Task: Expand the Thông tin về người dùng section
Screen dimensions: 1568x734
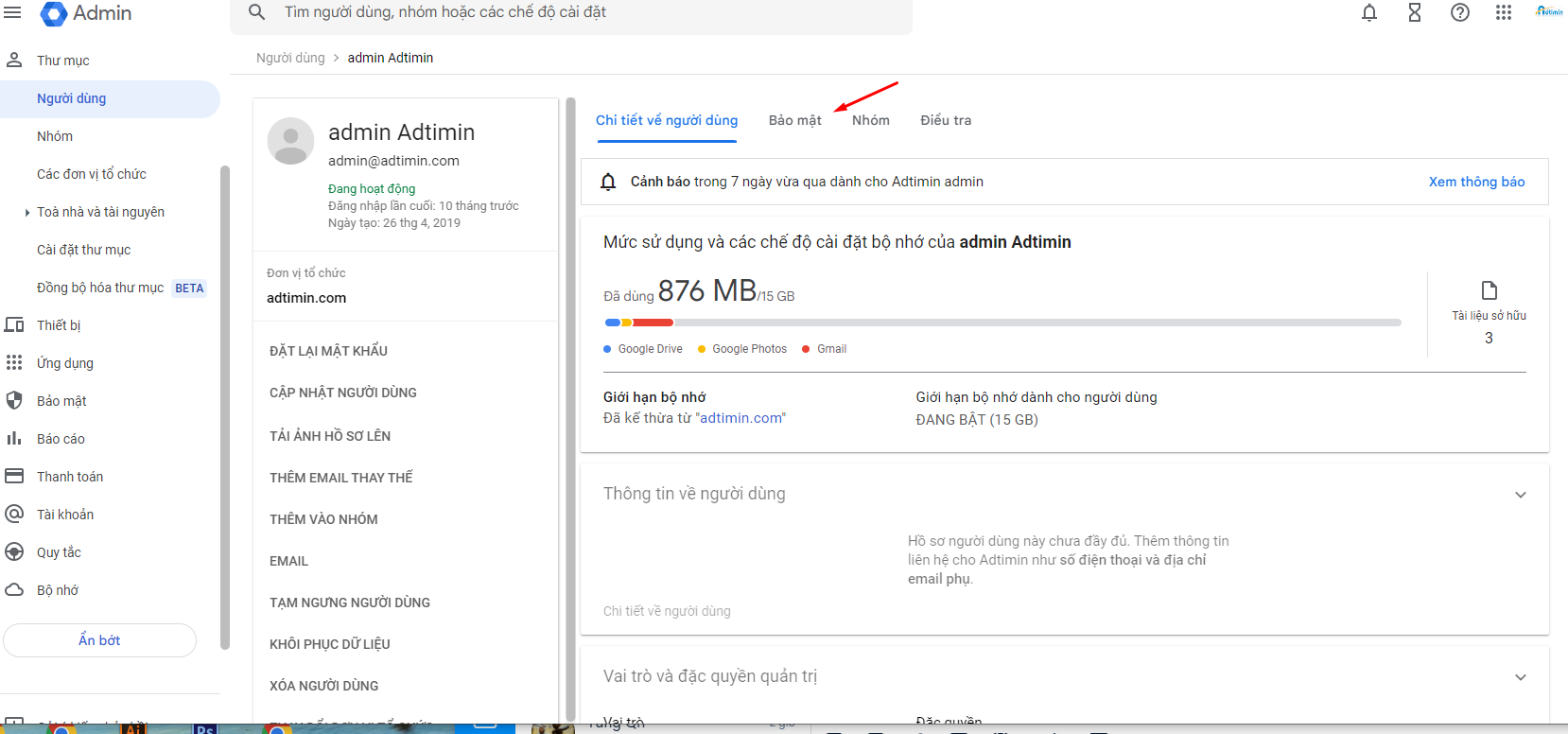Action: click(1521, 495)
